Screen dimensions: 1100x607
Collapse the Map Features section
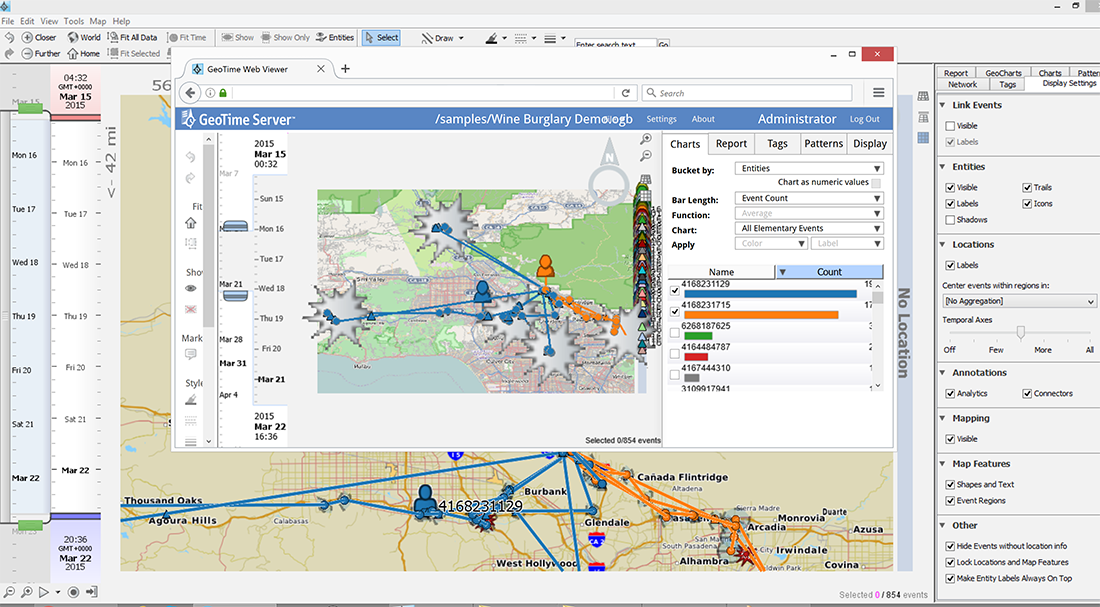[943, 465]
